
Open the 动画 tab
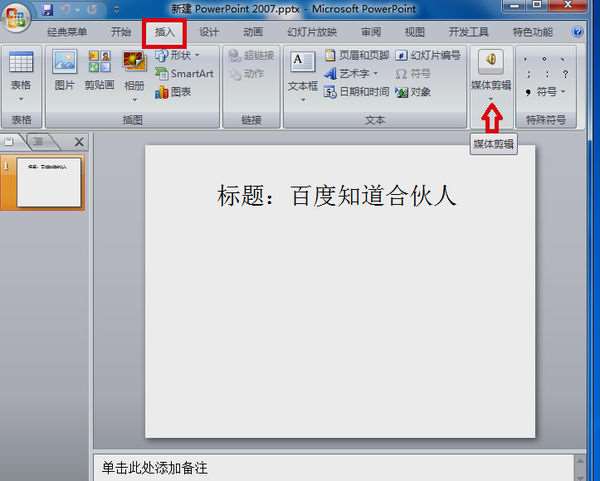[253, 32]
